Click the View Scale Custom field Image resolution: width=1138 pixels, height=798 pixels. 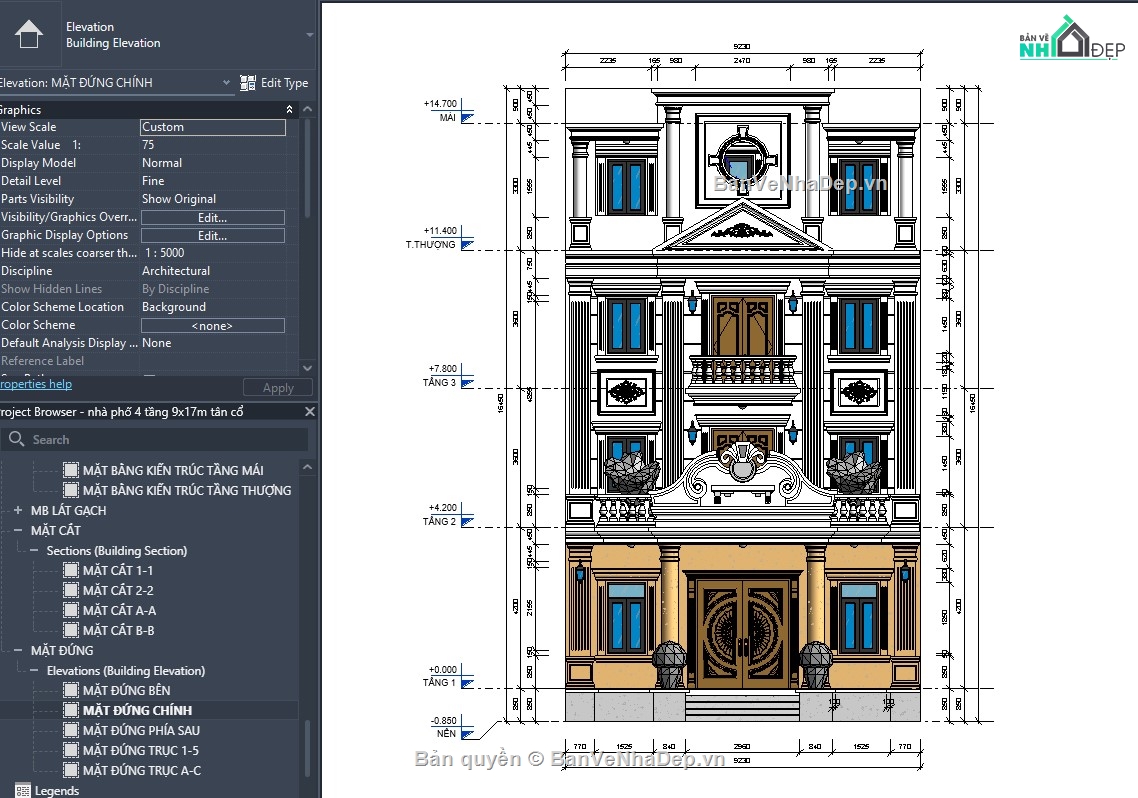(x=213, y=127)
